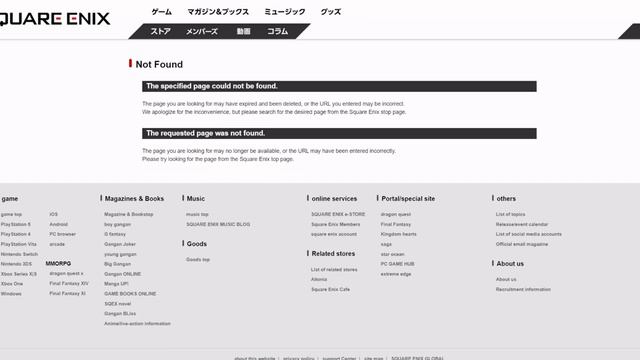This screenshot has width=640, height=360.
Task: Open the PC browser link
Action: click(x=62, y=234)
